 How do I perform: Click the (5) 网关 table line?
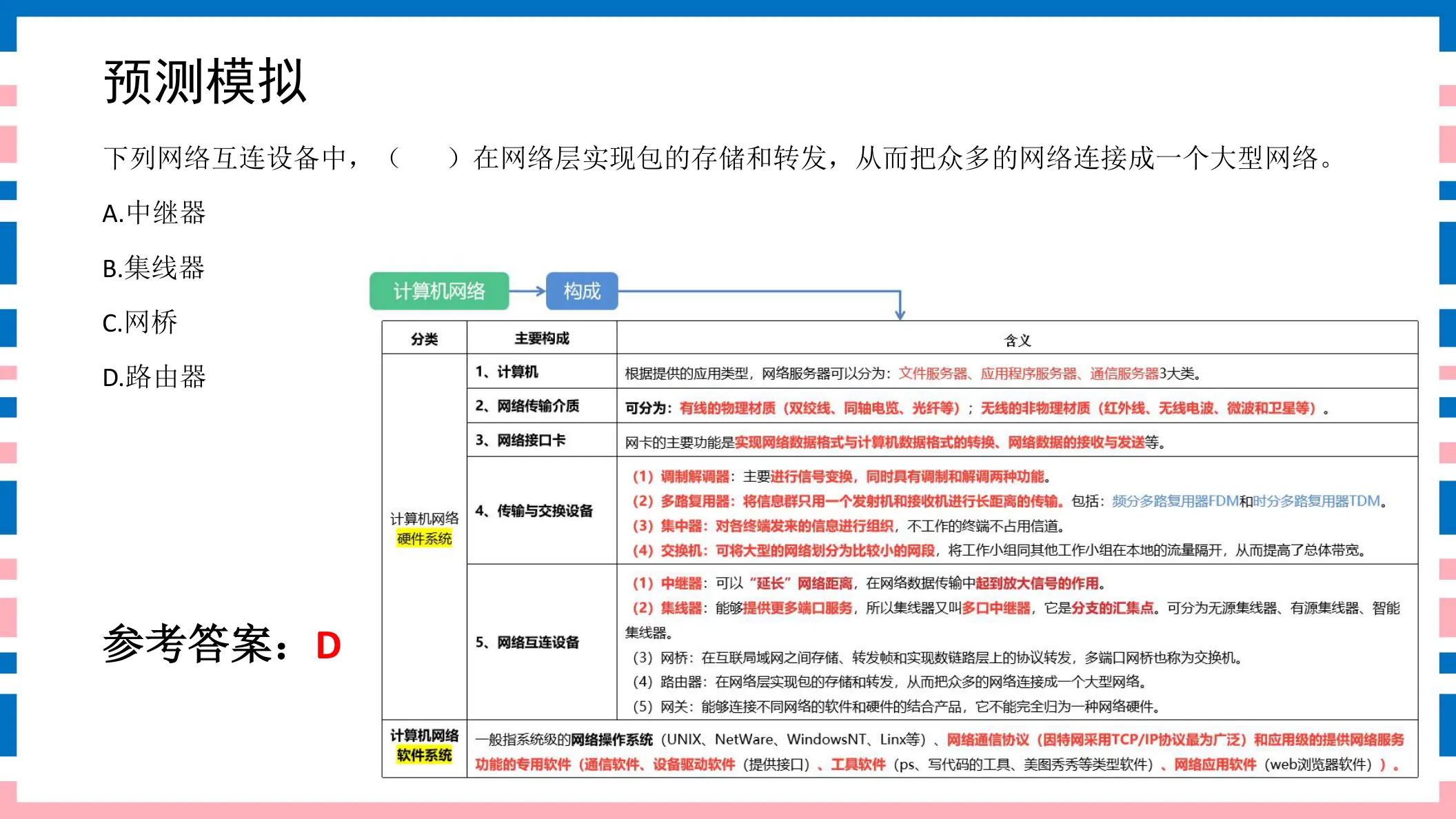(x=896, y=707)
